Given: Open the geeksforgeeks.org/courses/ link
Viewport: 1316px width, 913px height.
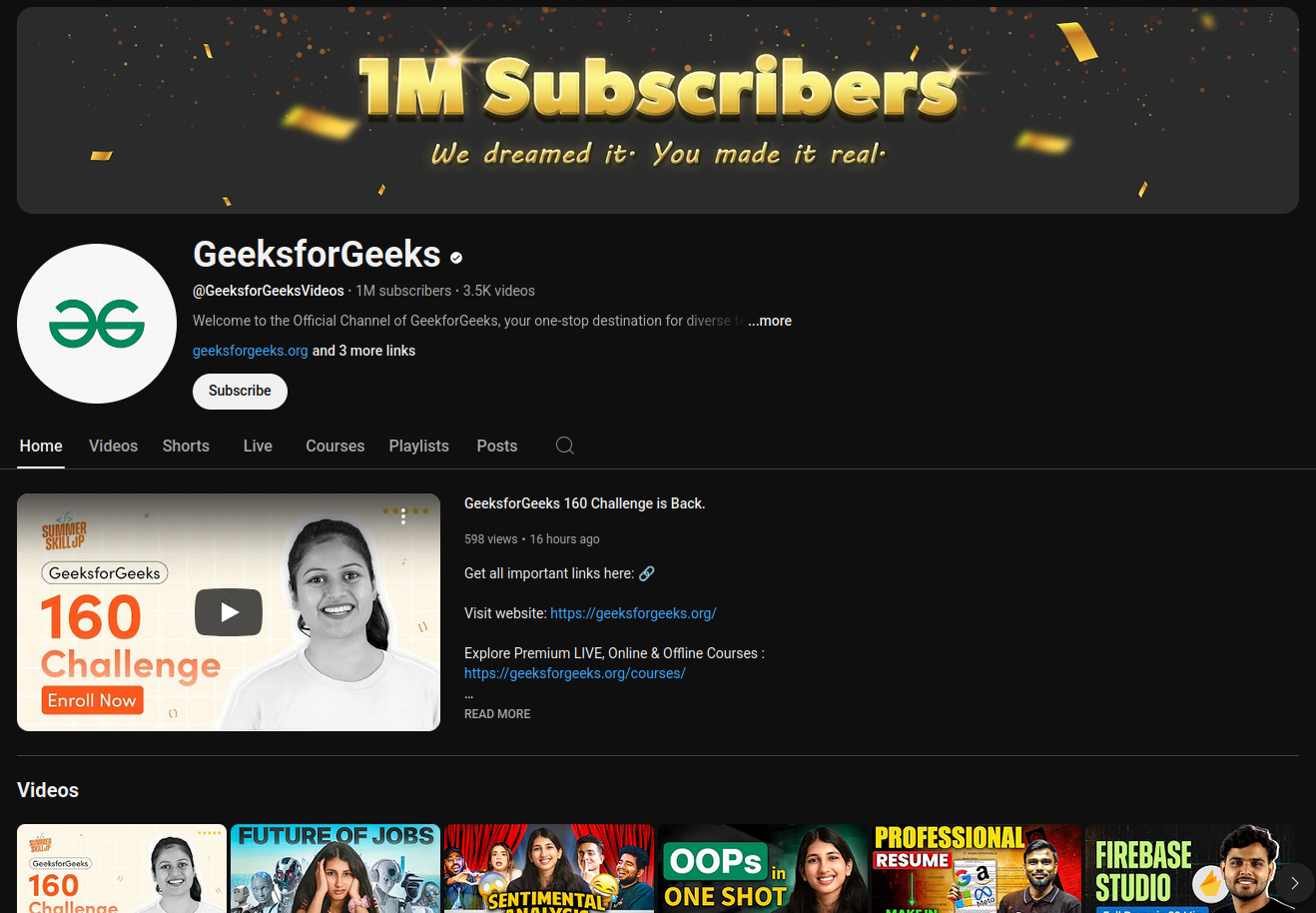Looking at the screenshot, I should (575, 673).
